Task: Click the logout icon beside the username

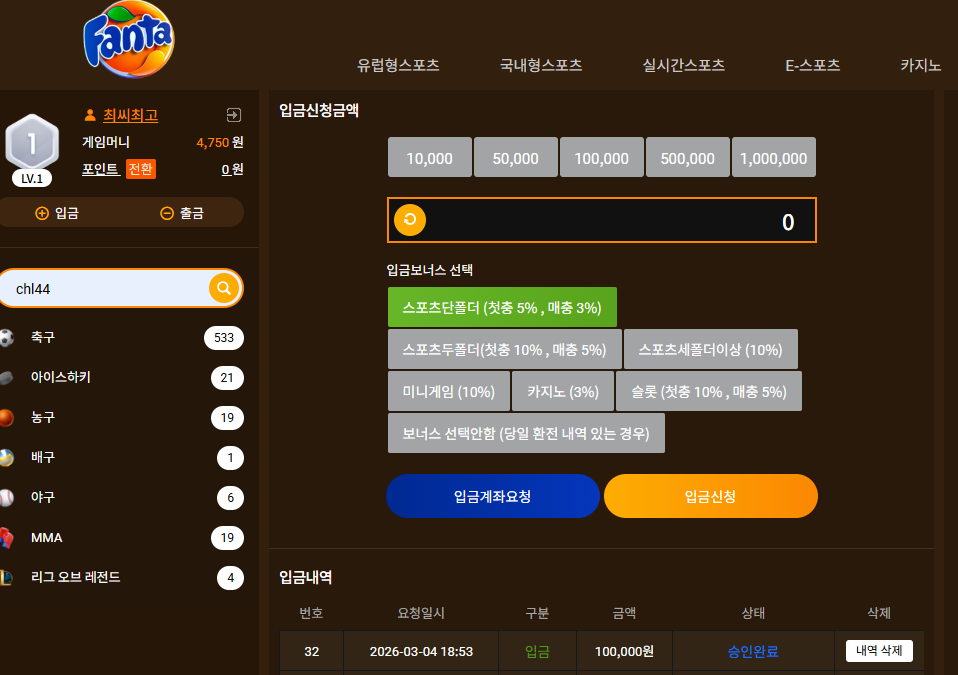Action: [x=233, y=115]
